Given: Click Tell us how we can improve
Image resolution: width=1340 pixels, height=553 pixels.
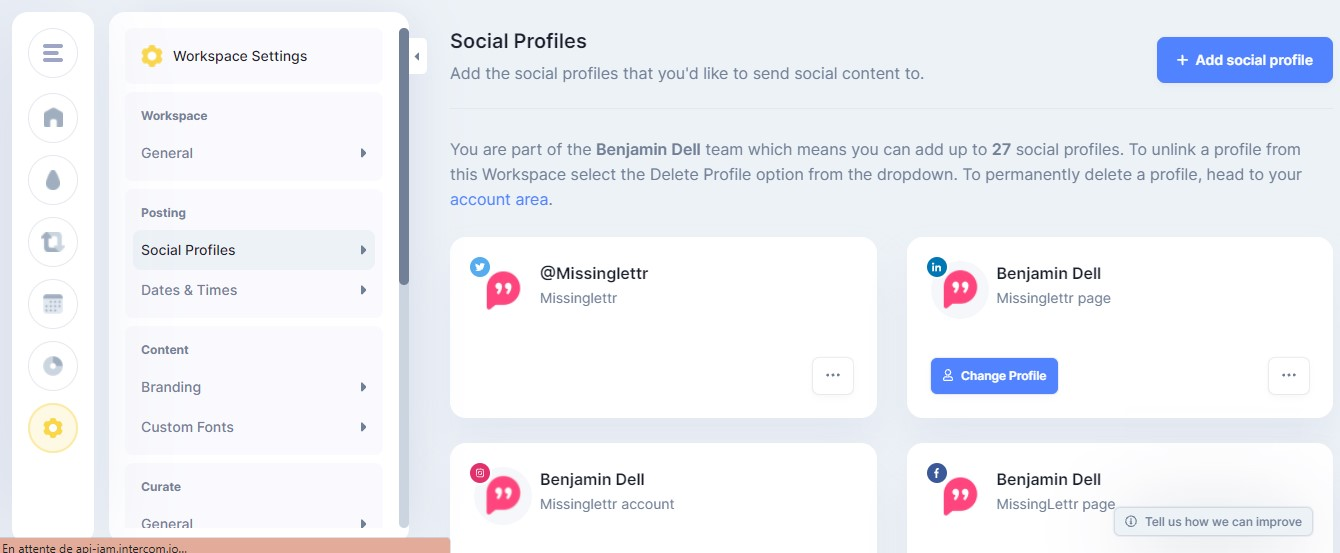Looking at the screenshot, I should [x=1213, y=521].
